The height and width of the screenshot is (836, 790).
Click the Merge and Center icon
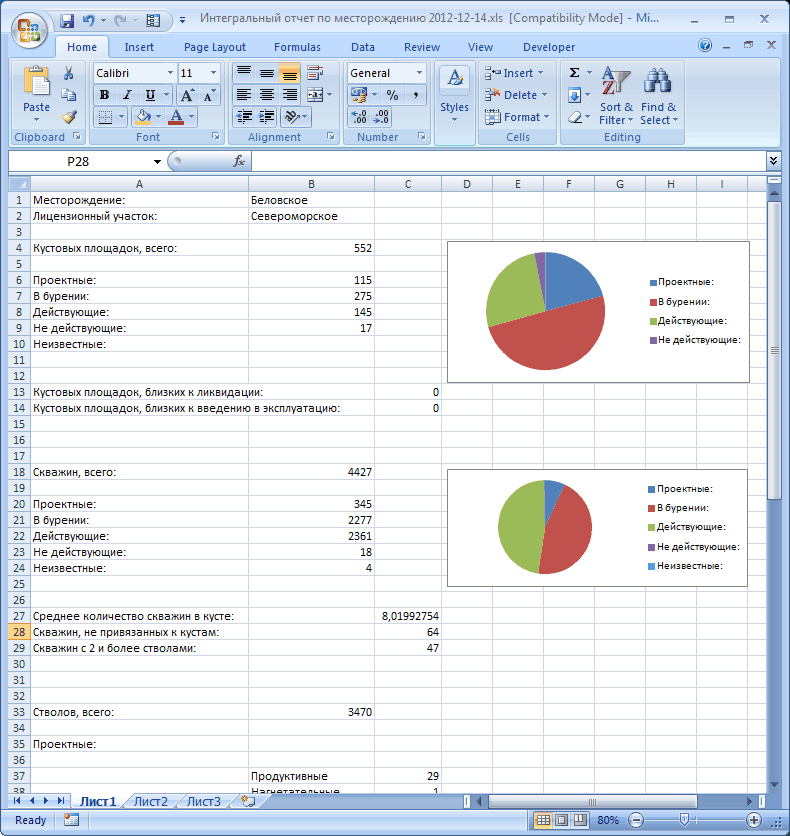tap(315, 95)
